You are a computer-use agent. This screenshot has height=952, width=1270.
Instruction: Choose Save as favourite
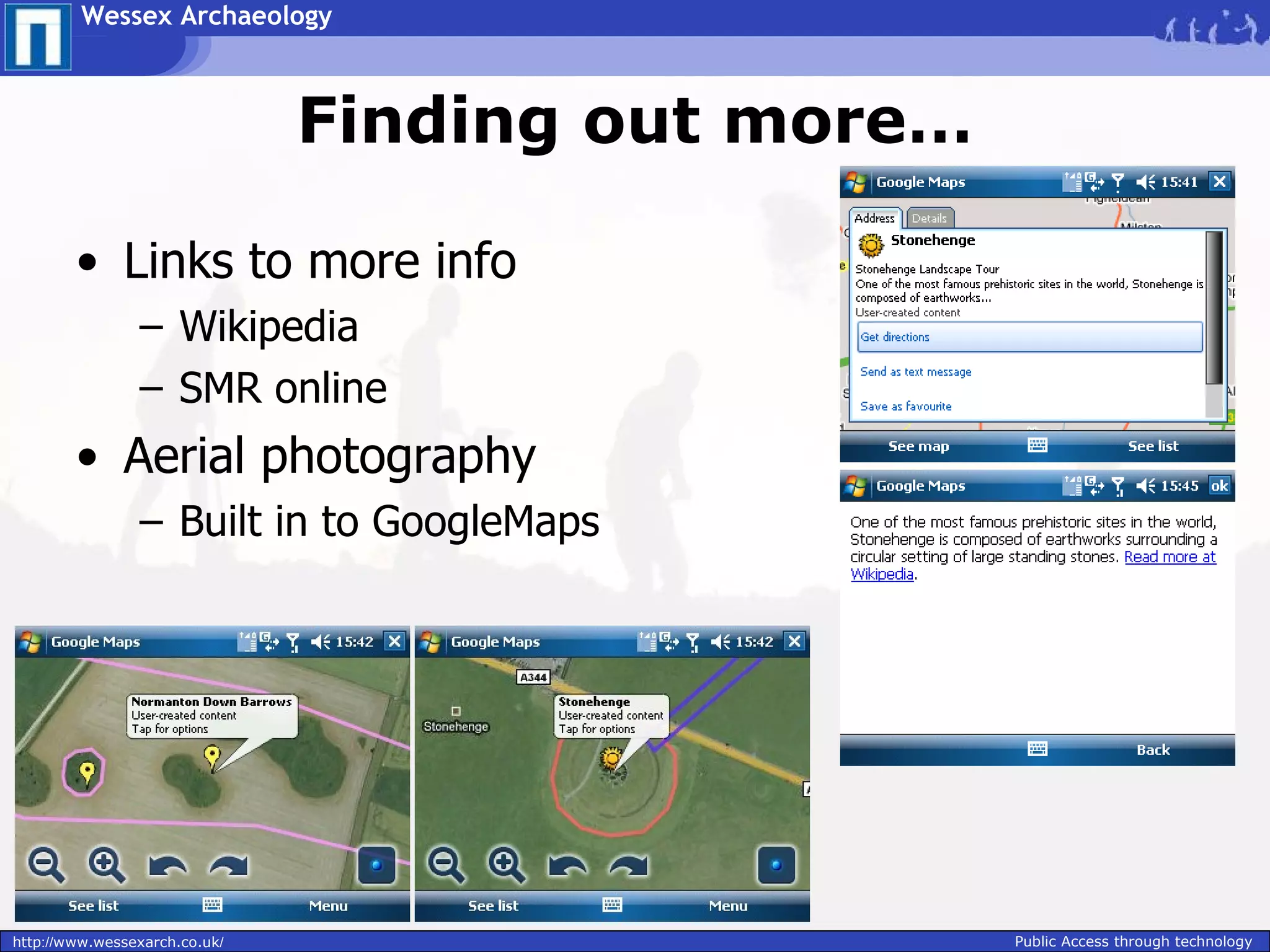905,407
